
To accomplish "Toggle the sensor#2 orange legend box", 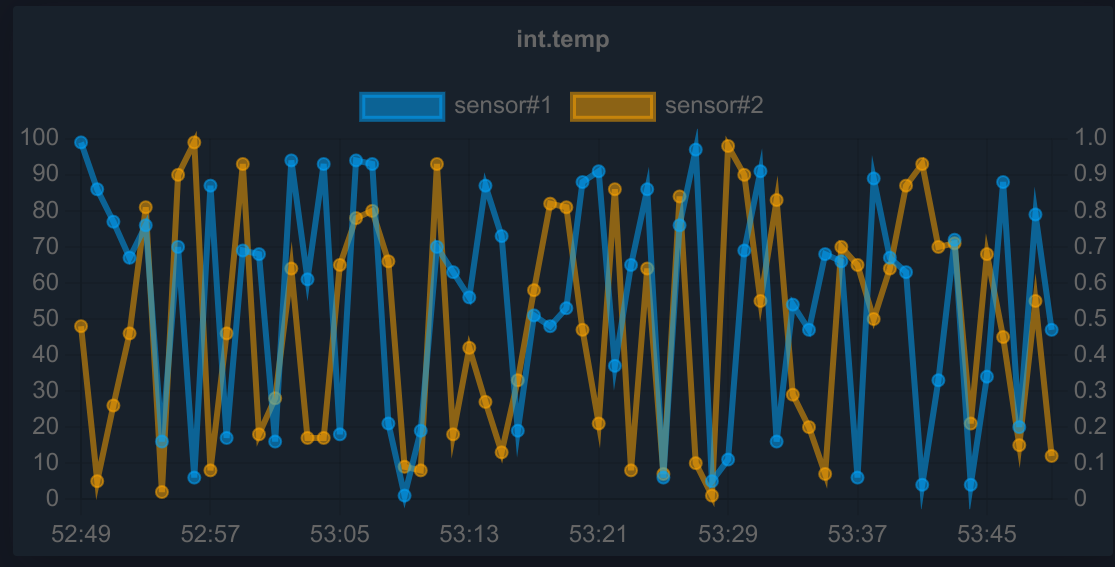I will click(613, 107).
